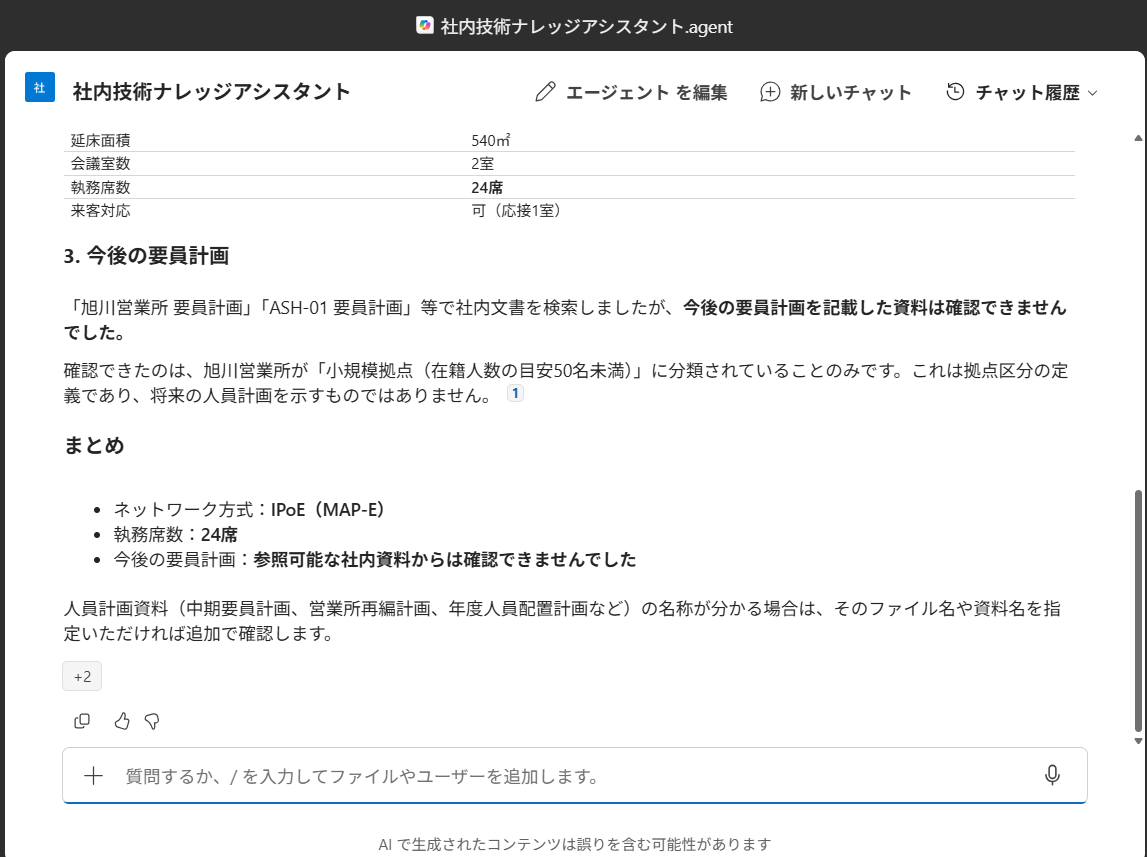Image resolution: width=1147 pixels, height=857 pixels.
Task: Click the scrollbar up arrow
Action: tap(1138, 137)
